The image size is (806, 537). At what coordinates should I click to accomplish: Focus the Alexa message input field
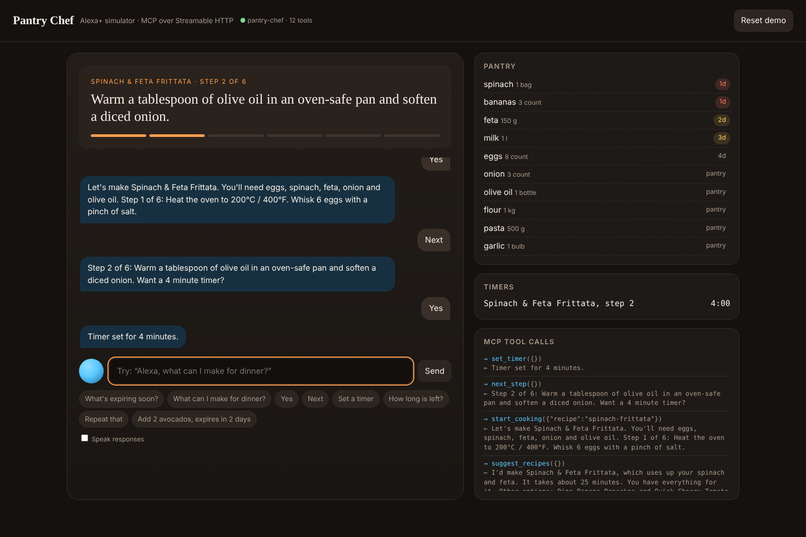[261, 371]
